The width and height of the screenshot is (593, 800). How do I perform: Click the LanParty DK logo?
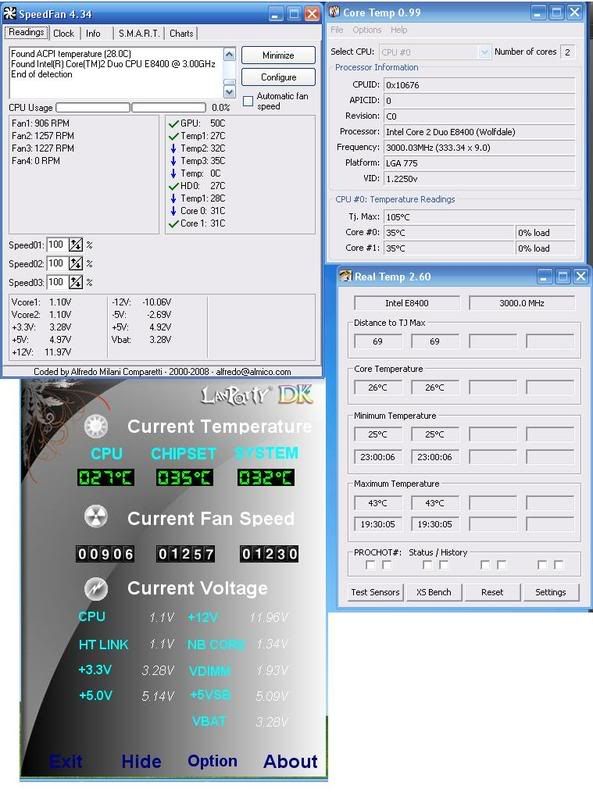click(x=256, y=395)
